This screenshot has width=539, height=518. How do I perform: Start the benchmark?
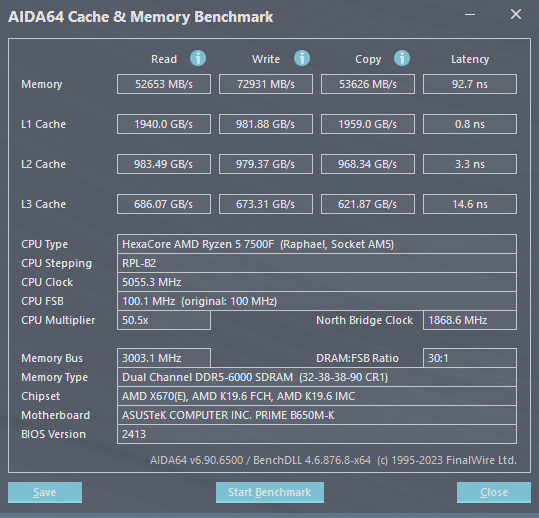pyautogui.click(x=270, y=492)
